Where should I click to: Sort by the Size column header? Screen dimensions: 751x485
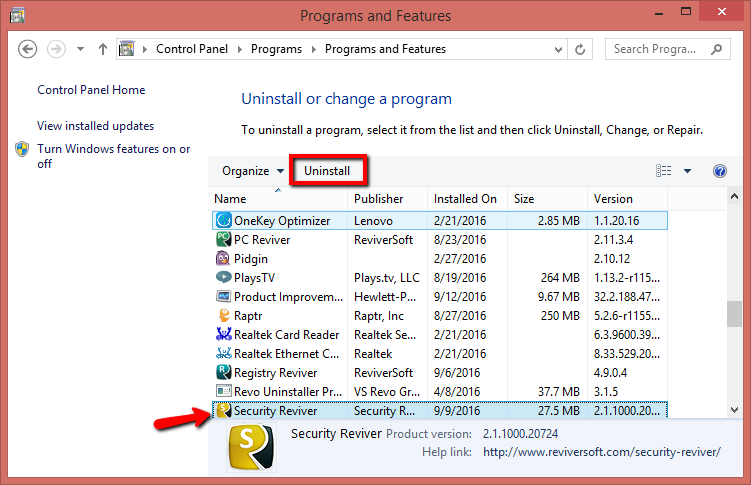547,199
